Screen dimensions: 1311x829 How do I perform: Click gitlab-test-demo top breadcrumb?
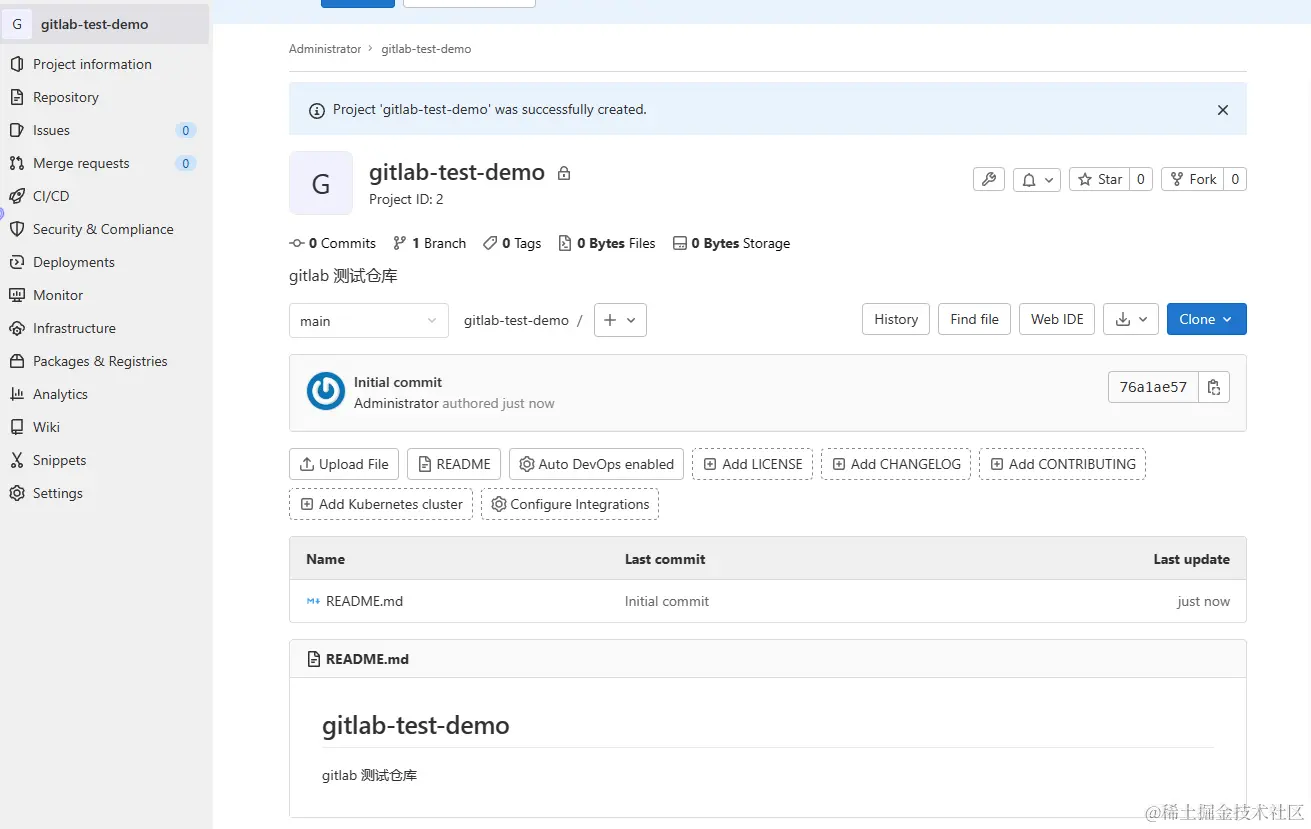tap(426, 49)
